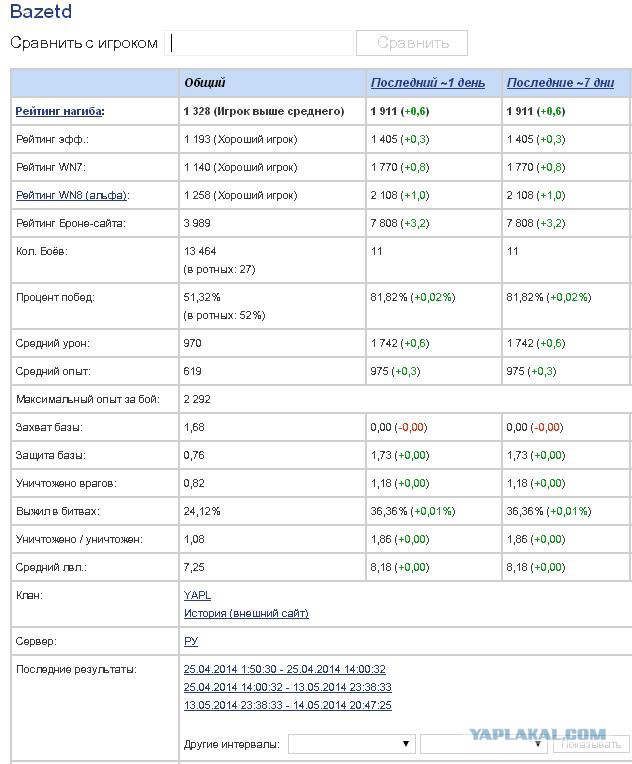Select 7-day Выжил в битвах value 36,36% (+0,01%)
The height and width of the screenshot is (764, 632).
point(549,511)
